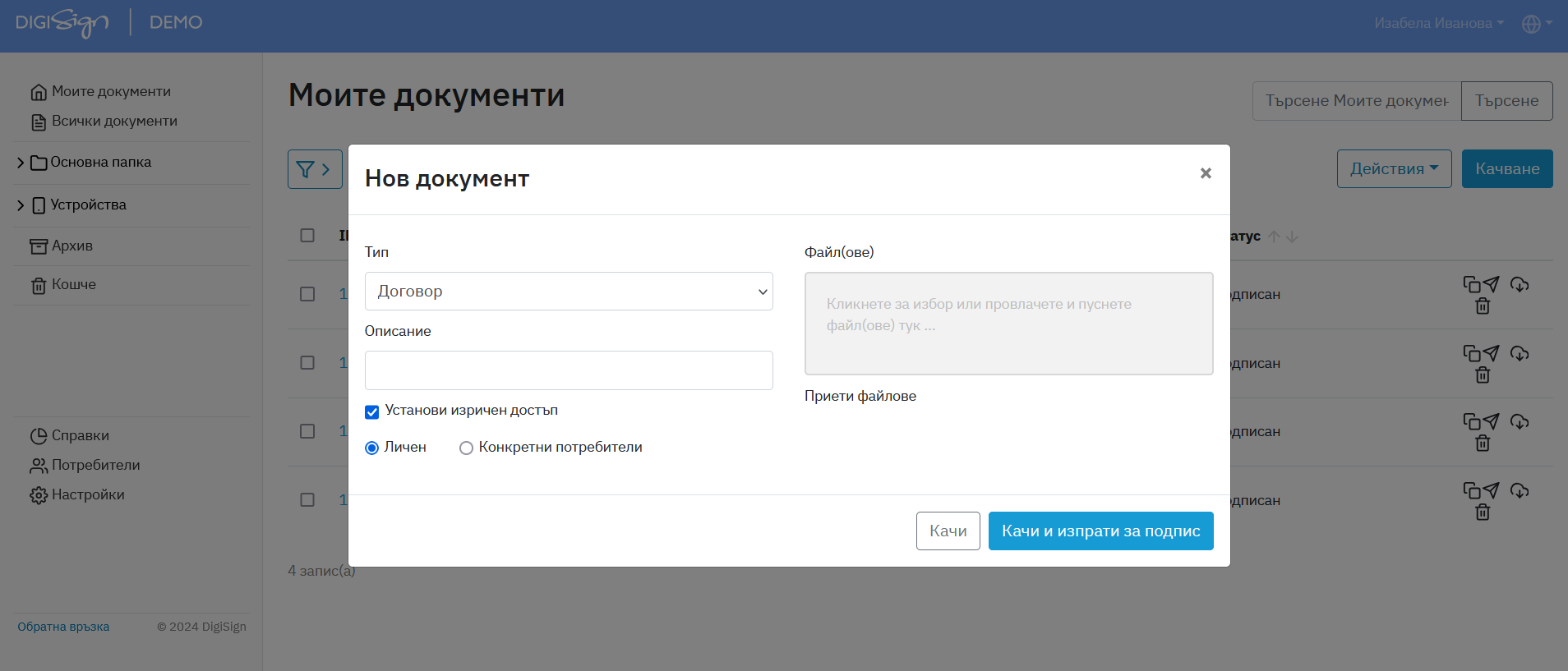Click the trash icon in first document row
This screenshot has height=671, width=1568.
pyautogui.click(x=1483, y=306)
